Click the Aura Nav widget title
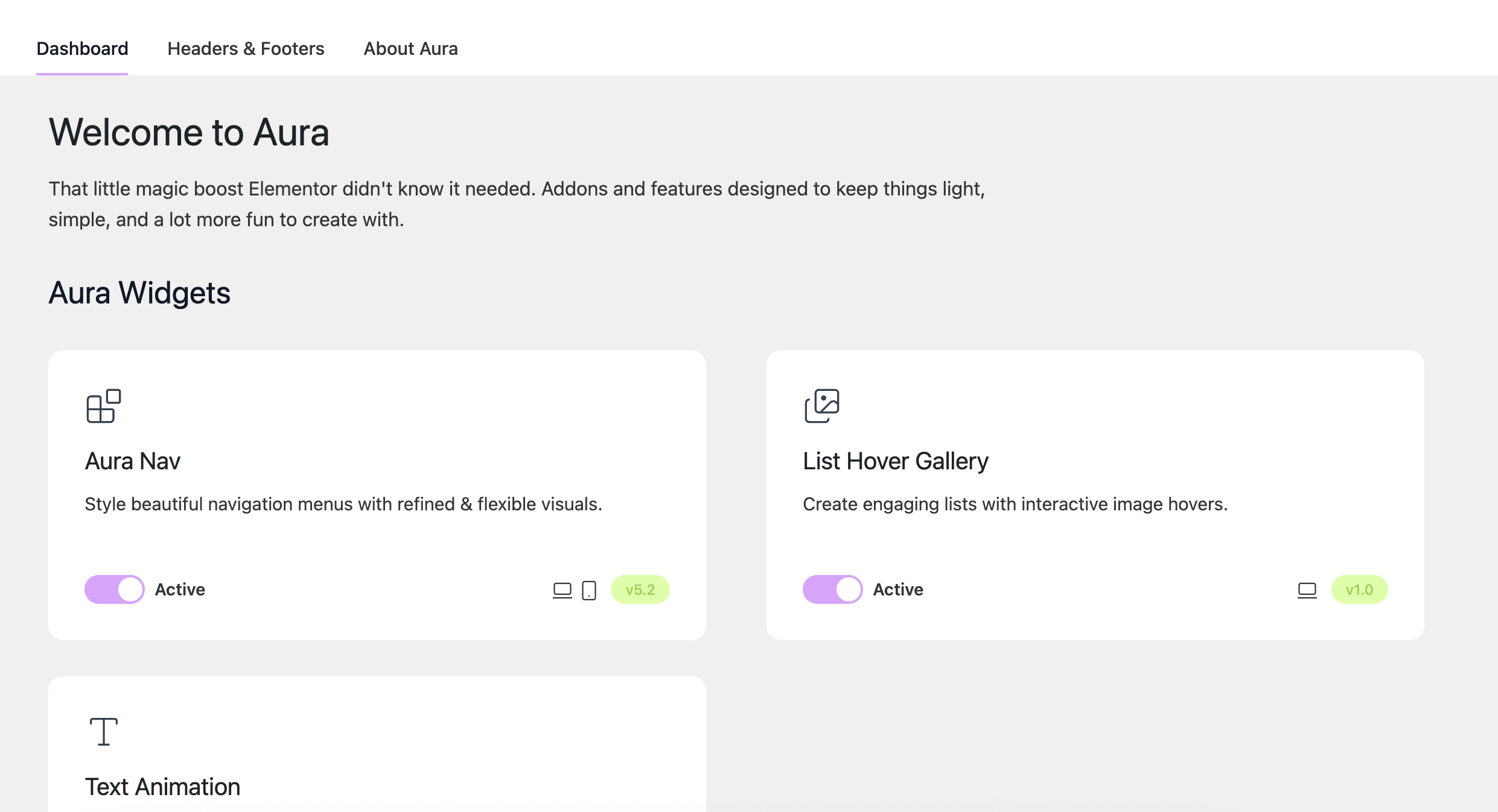 (133, 460)
